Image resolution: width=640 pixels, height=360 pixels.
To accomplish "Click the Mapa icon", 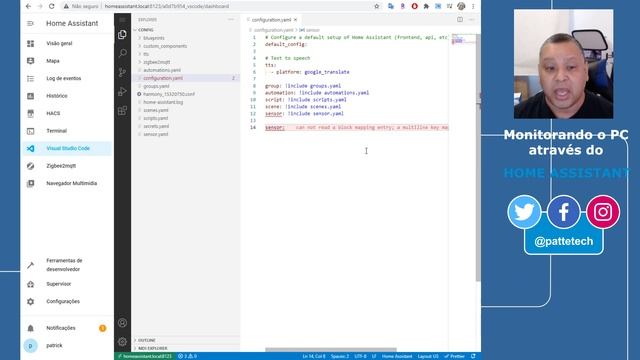I will 31,61.
